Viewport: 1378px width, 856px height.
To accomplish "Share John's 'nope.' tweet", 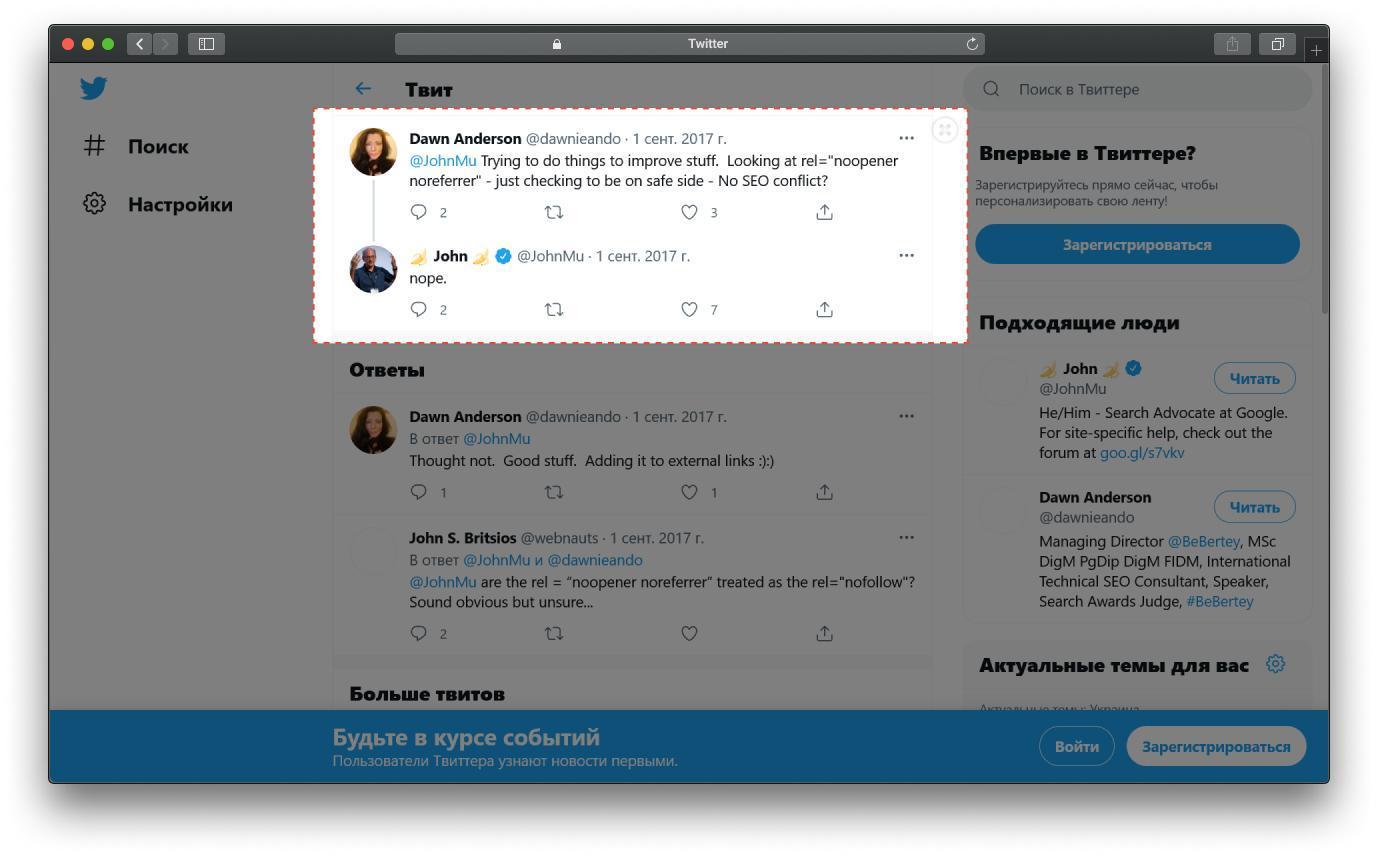I will point(824,309).
